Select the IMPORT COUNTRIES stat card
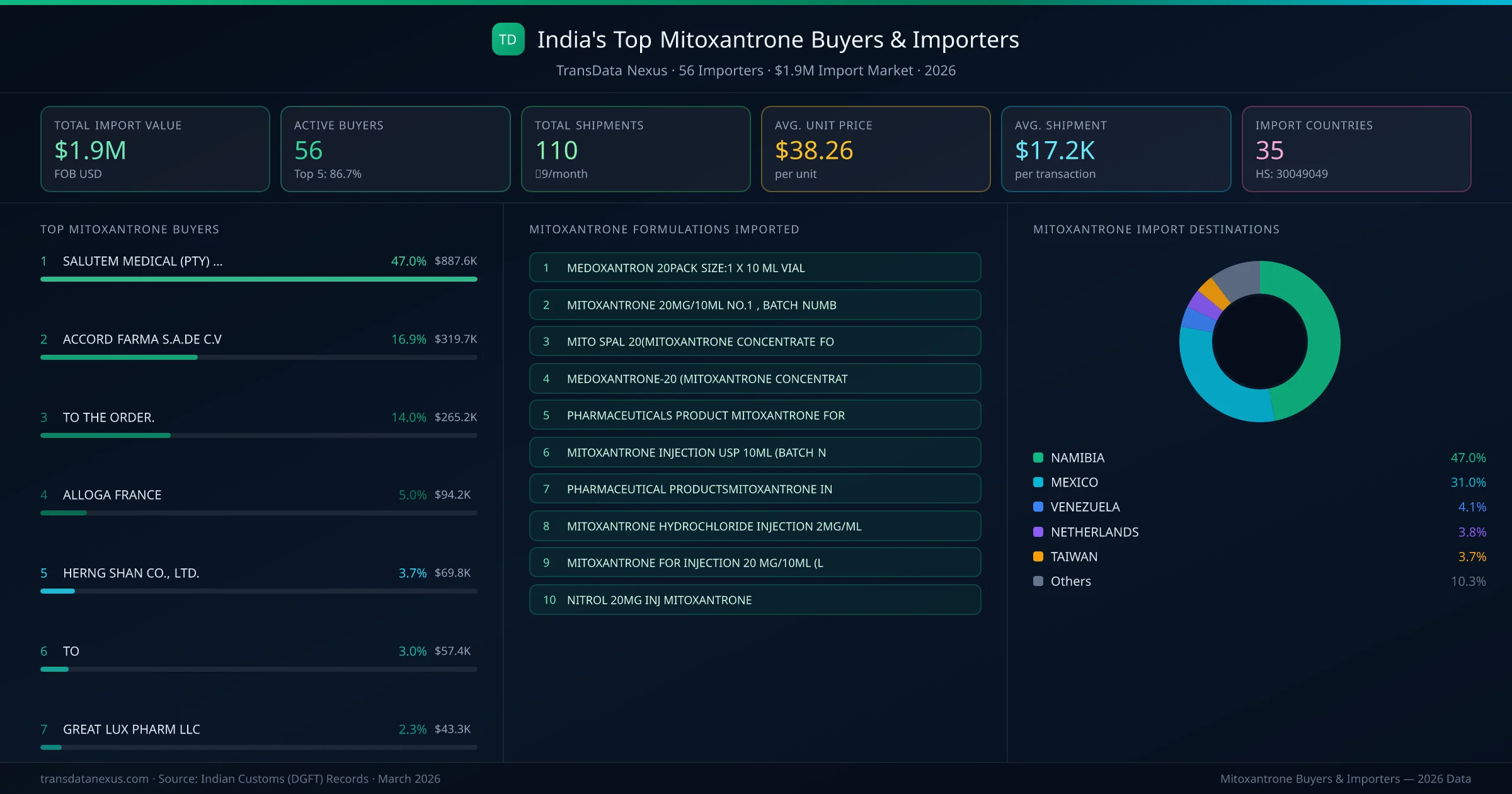Viewport: 1512px width, 794px height. click(1356, 149)
